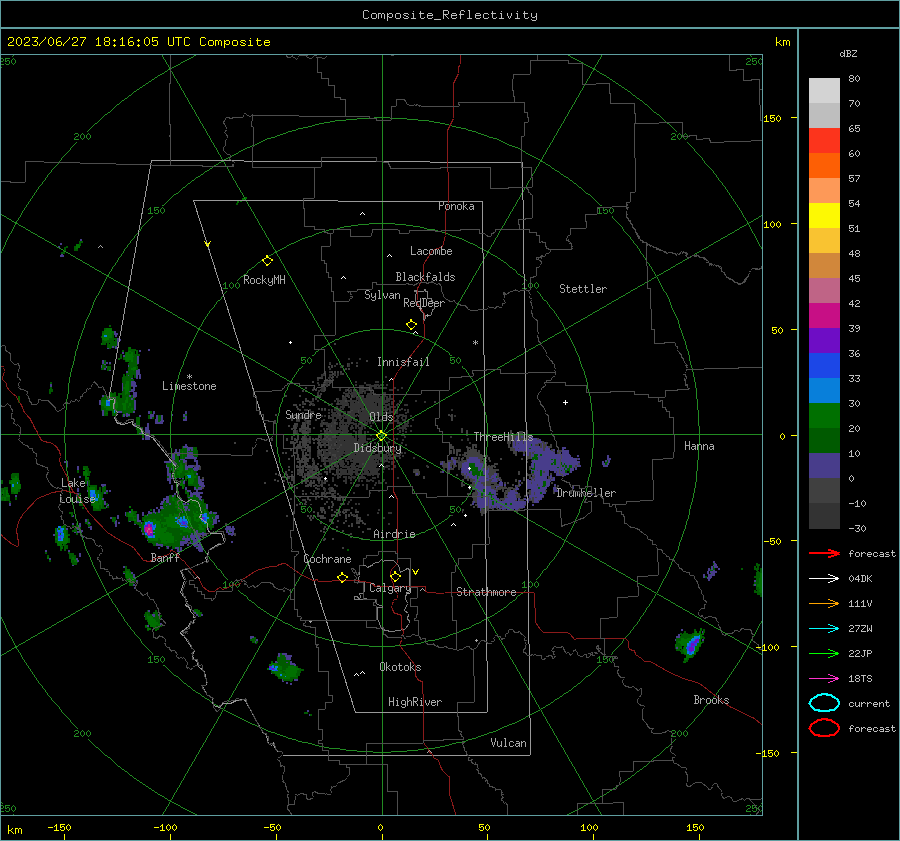The image size is (900, 841).
Task: Click the ThreeHills label
Action: coord(503,437)
